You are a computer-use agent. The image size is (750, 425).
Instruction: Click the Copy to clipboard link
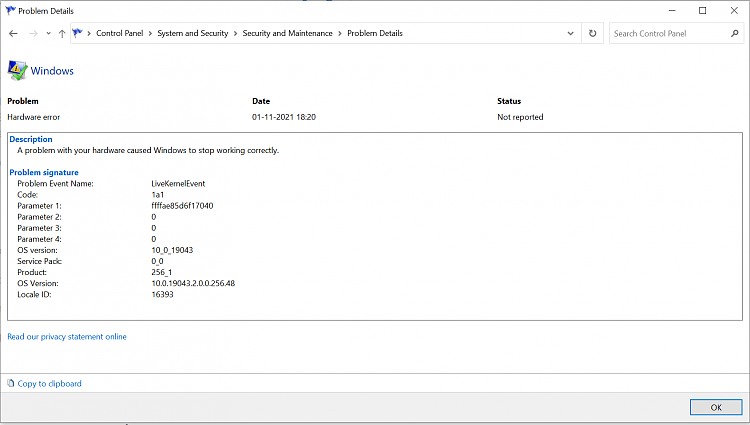[x=50, y=383]
